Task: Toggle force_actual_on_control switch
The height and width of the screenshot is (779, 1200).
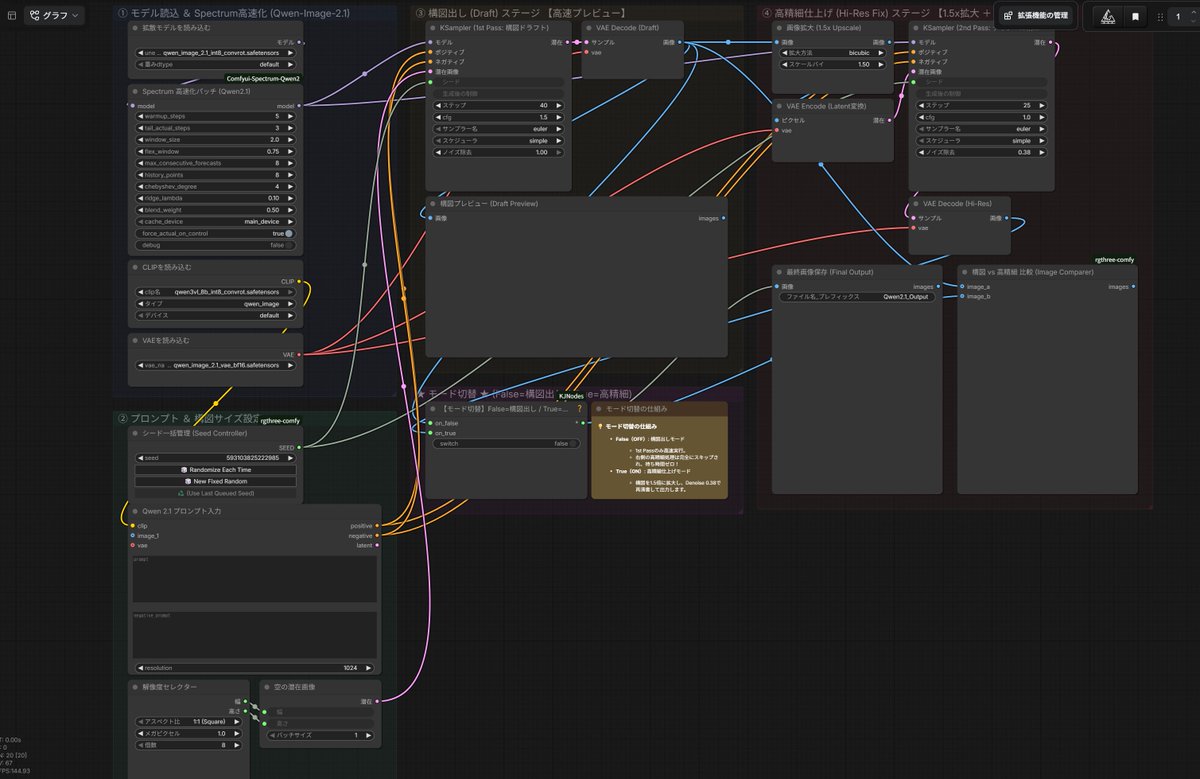Action: (288, 233)
